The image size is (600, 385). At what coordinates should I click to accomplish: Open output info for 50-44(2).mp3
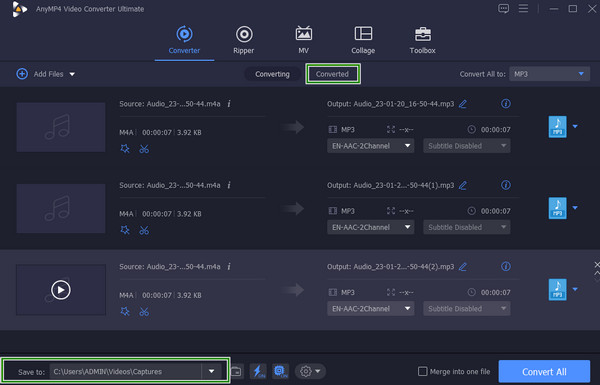[x=506, y=266]
